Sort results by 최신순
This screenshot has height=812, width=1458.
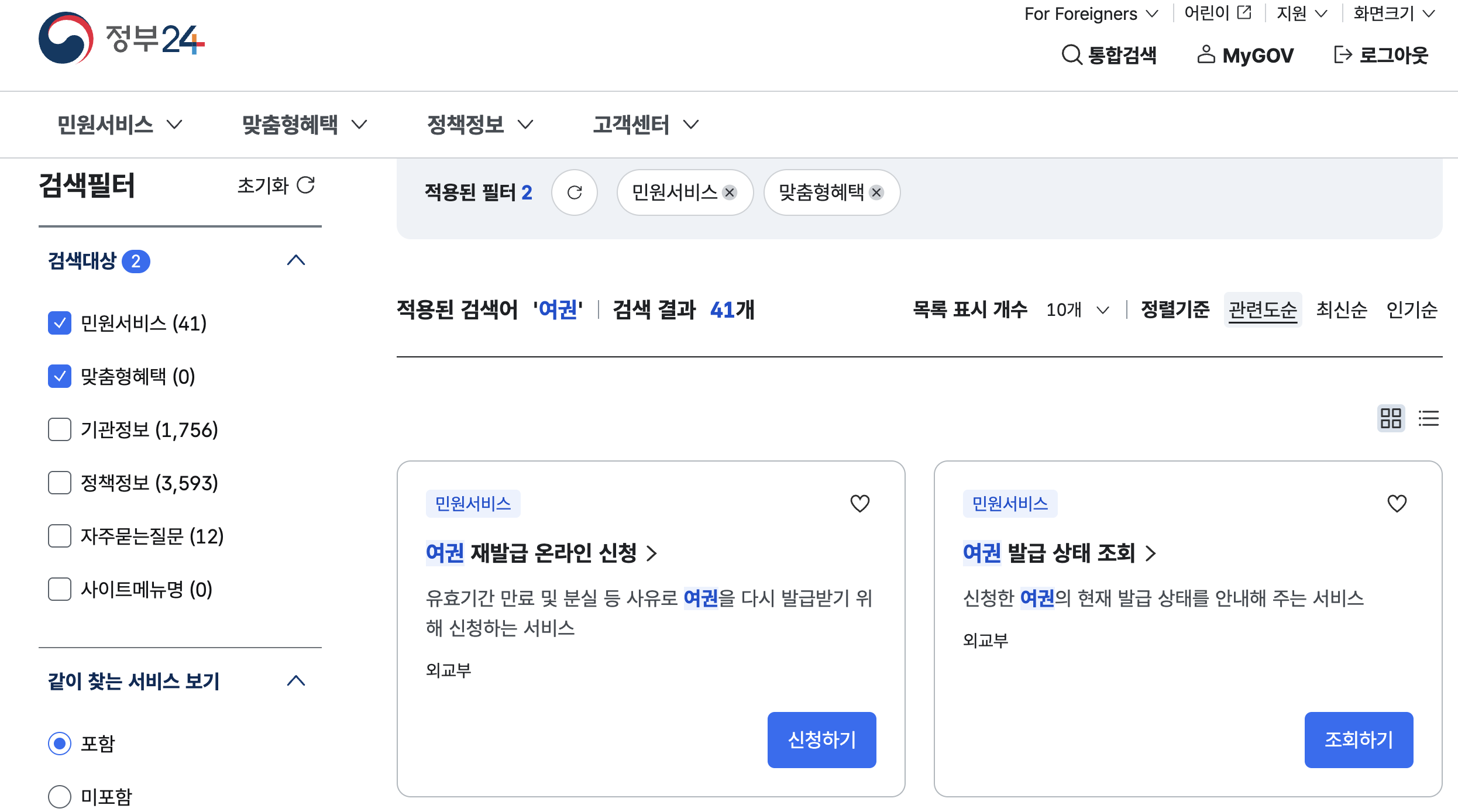1341,309
